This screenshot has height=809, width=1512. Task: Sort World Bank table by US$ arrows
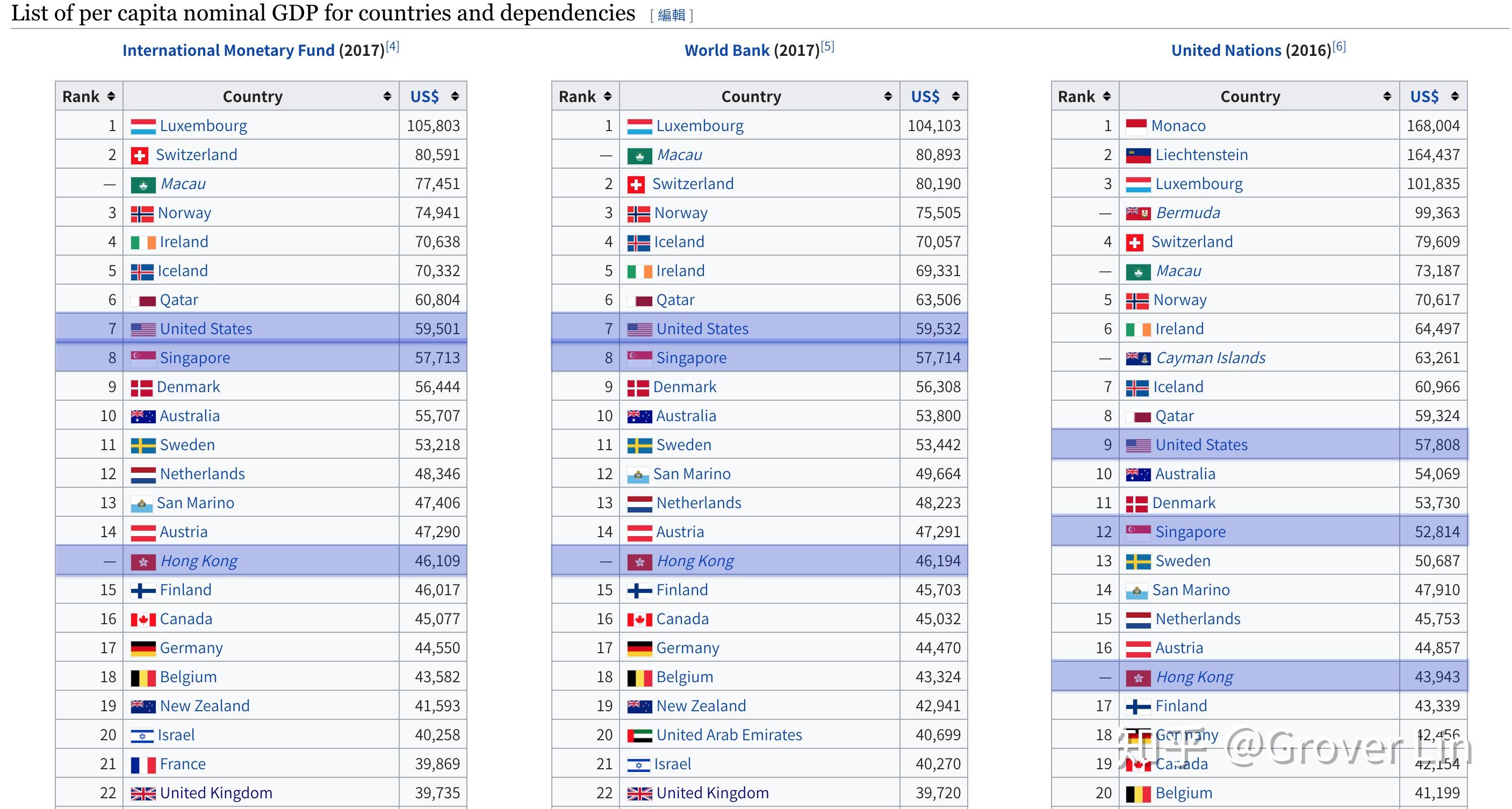coord(955,96)
